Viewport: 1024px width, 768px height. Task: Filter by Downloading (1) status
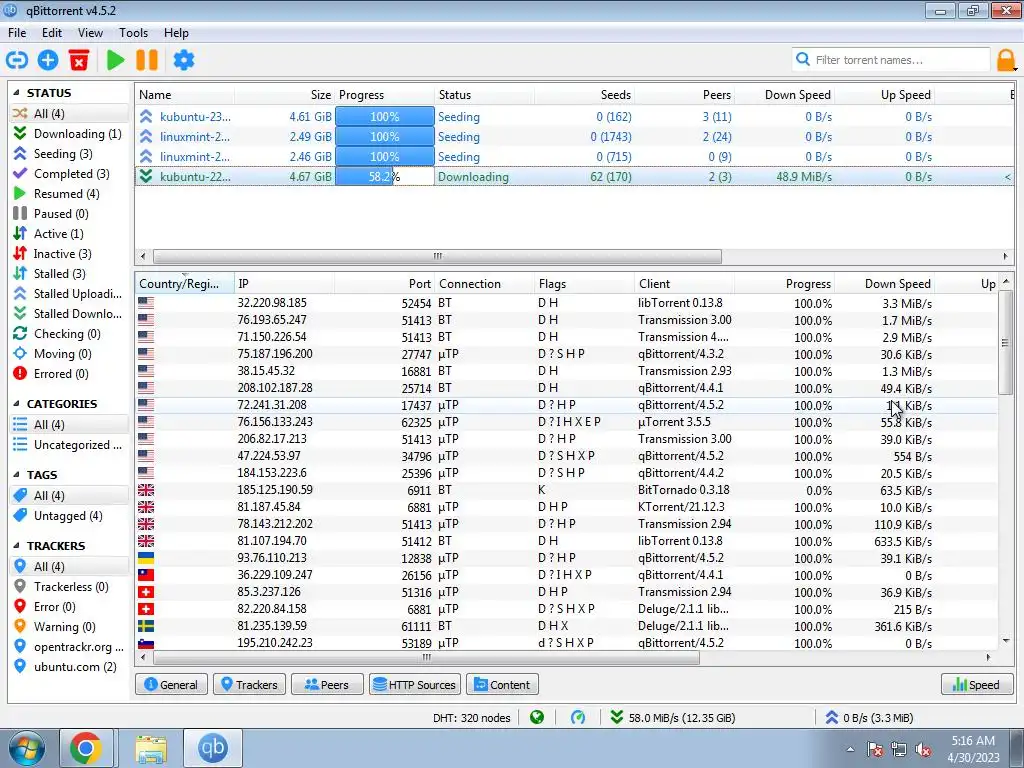point(68,134)
